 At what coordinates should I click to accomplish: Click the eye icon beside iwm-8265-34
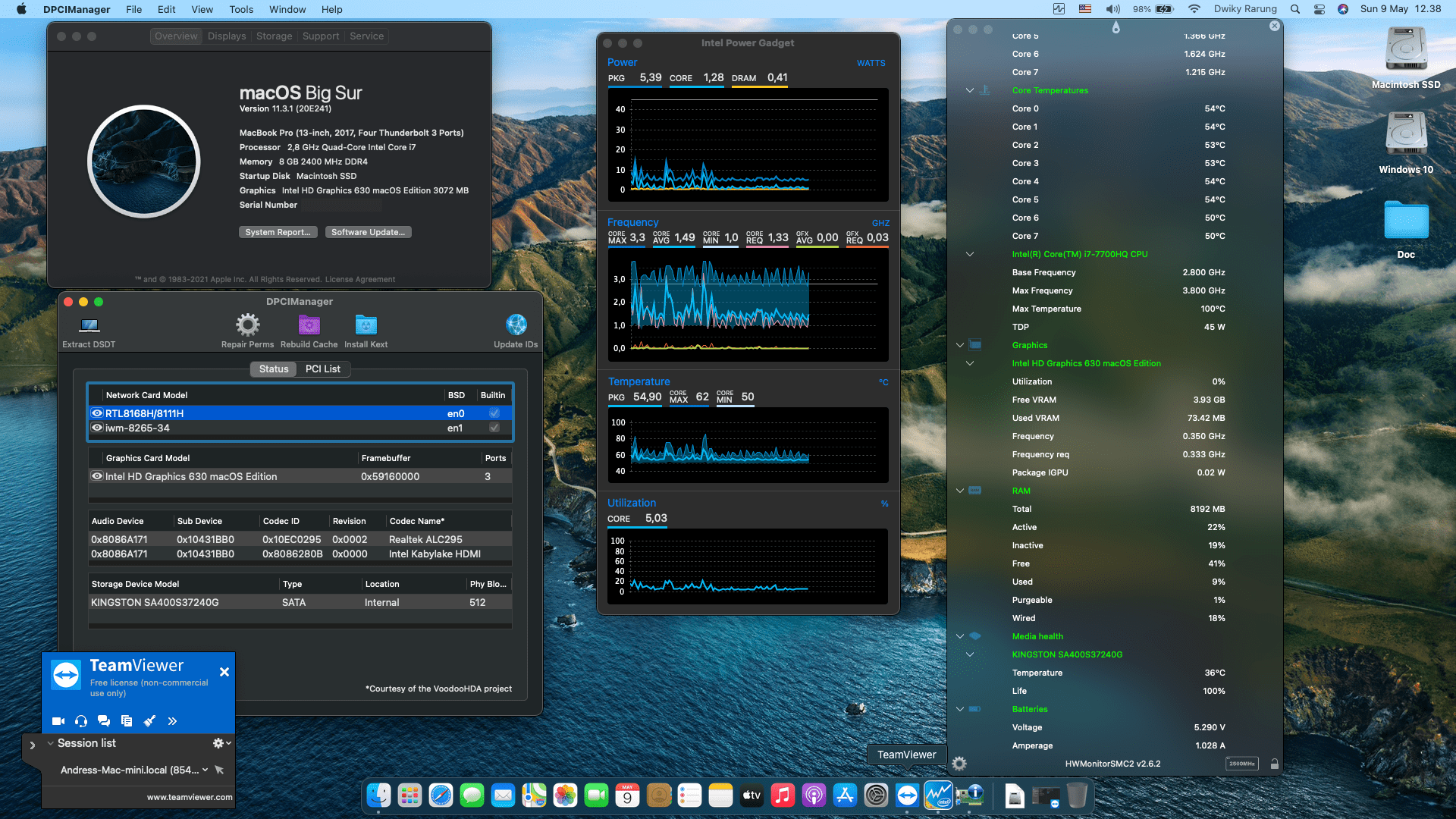tap(97, 428)
